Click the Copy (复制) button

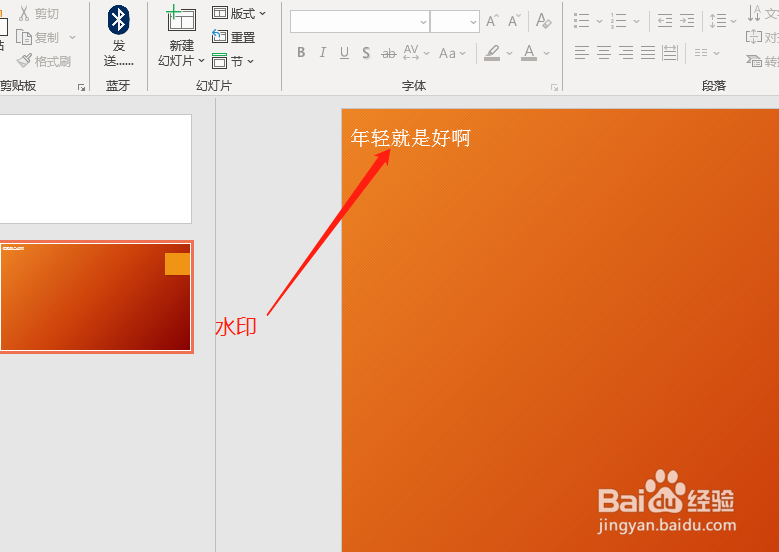(x=38, y=37)
